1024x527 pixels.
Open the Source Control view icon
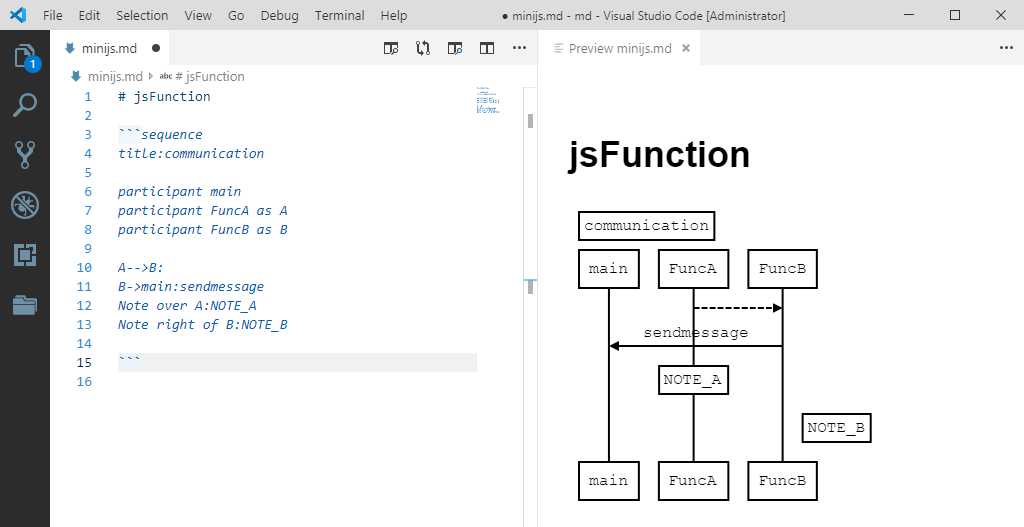pyautogui.click(x=25, y=155)
